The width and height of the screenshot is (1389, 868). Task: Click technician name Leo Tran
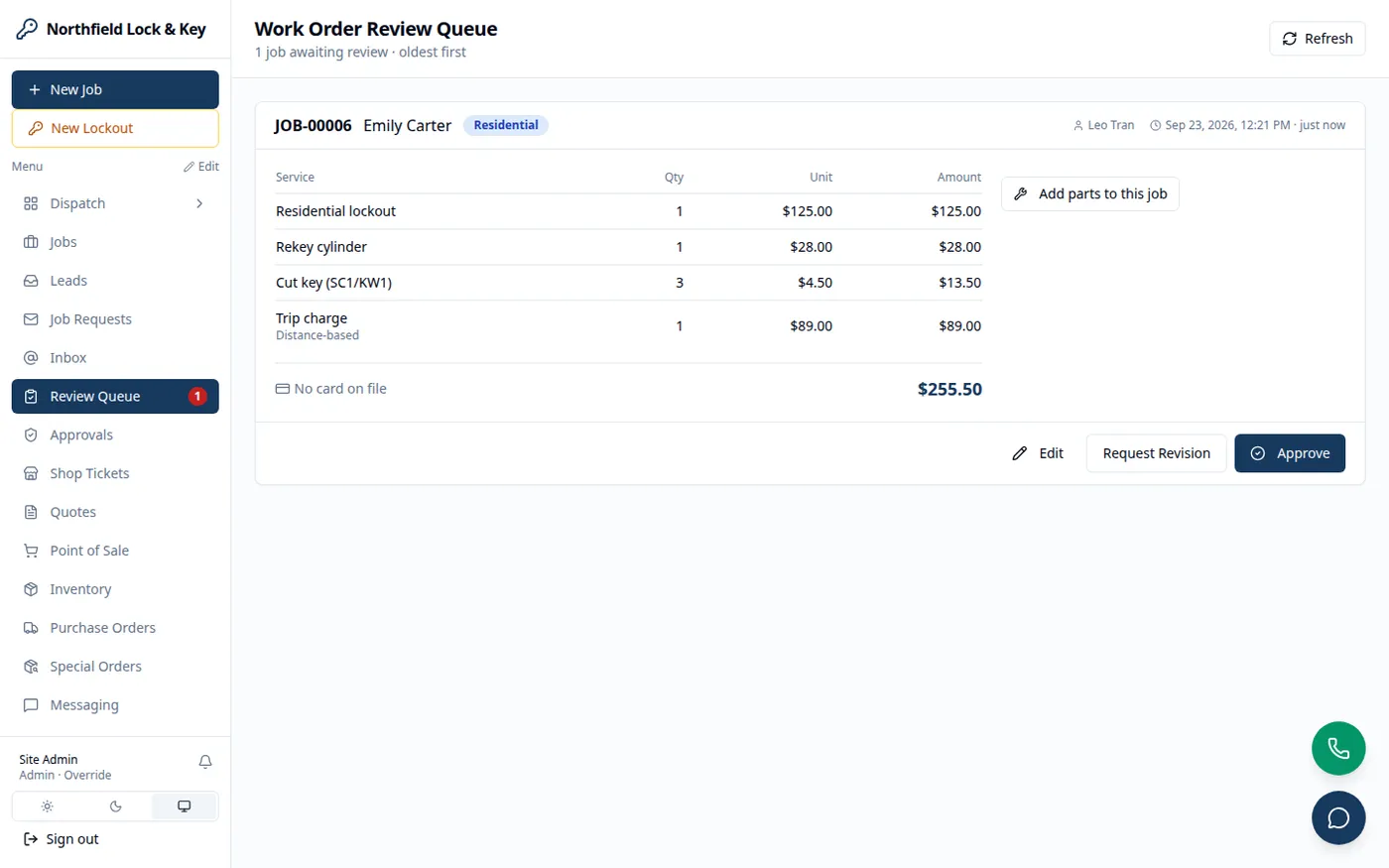tap(1110, 125)
